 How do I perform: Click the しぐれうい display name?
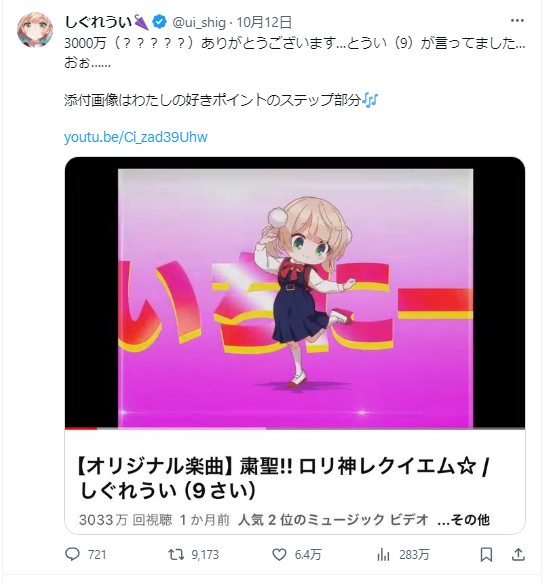98,22
